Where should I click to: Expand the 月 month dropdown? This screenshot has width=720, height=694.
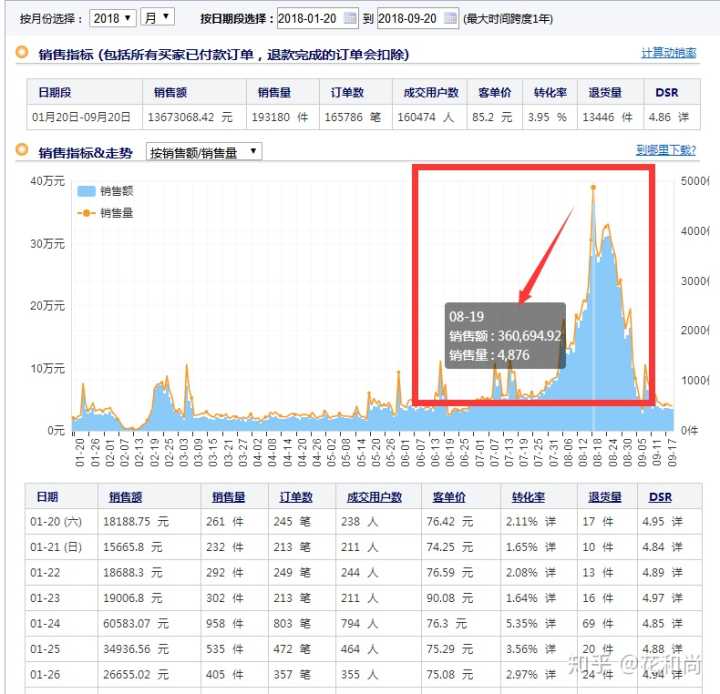pyautogui.click(x=157, y=18)
